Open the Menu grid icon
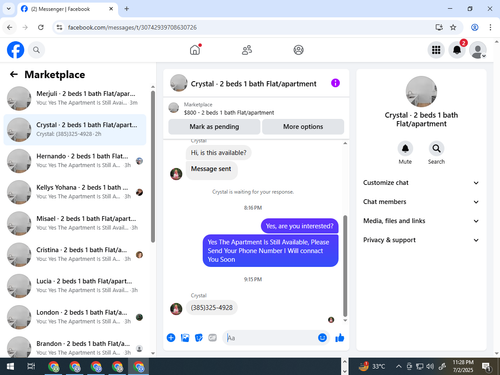 tap(436, 50)
